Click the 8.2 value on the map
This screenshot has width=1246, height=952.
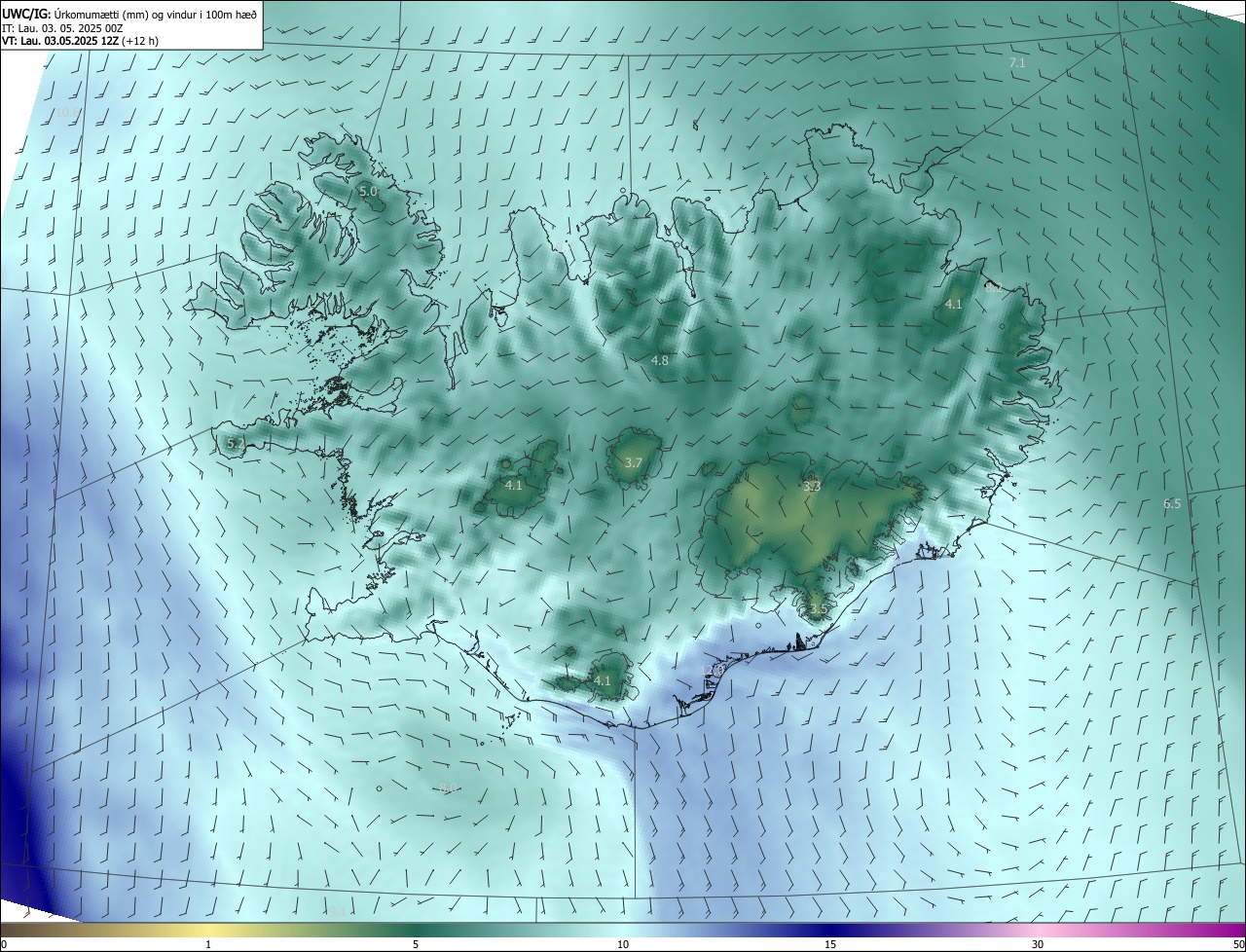993,288
